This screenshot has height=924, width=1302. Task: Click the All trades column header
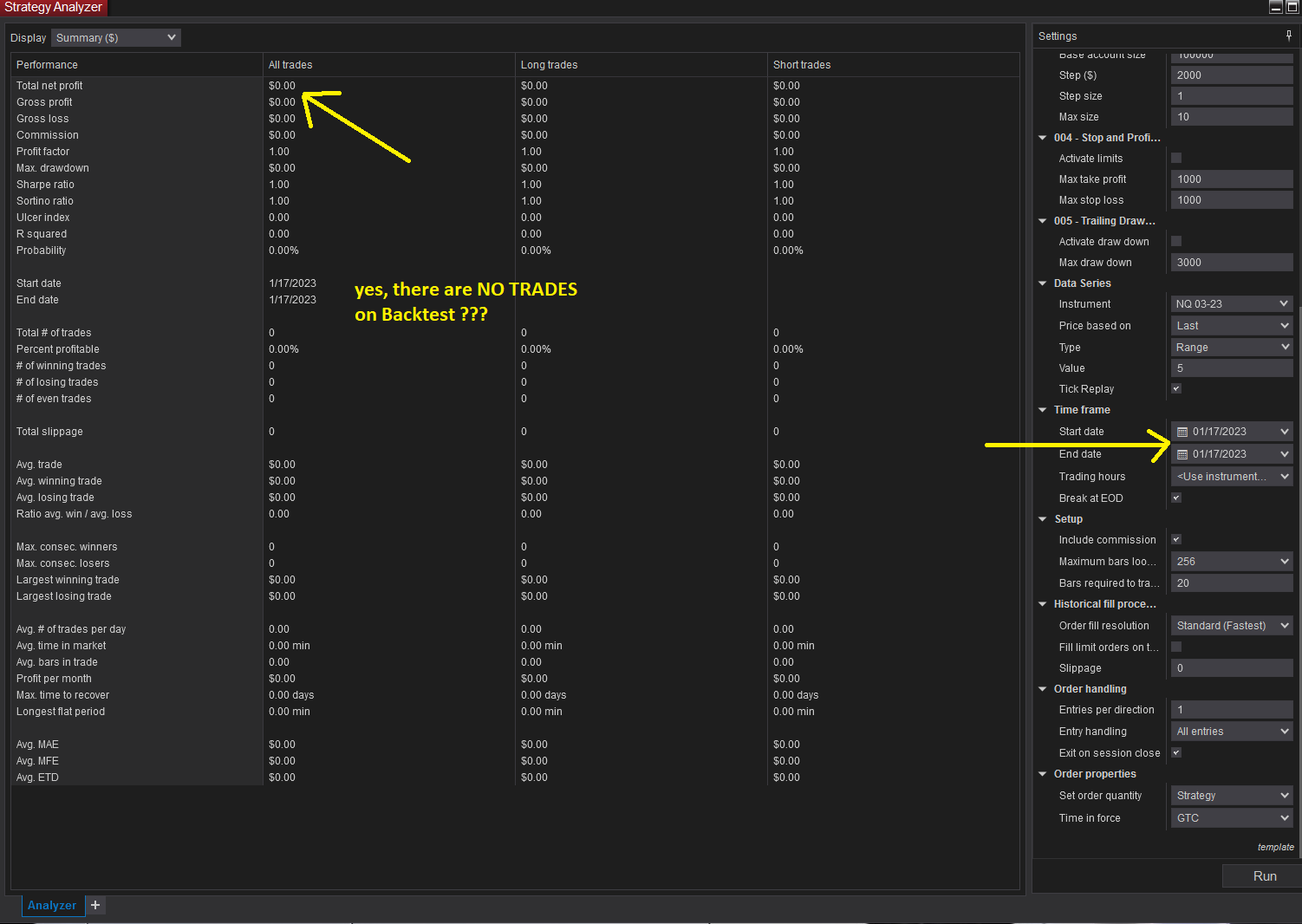pyautogui.click(x=389, y=65)
